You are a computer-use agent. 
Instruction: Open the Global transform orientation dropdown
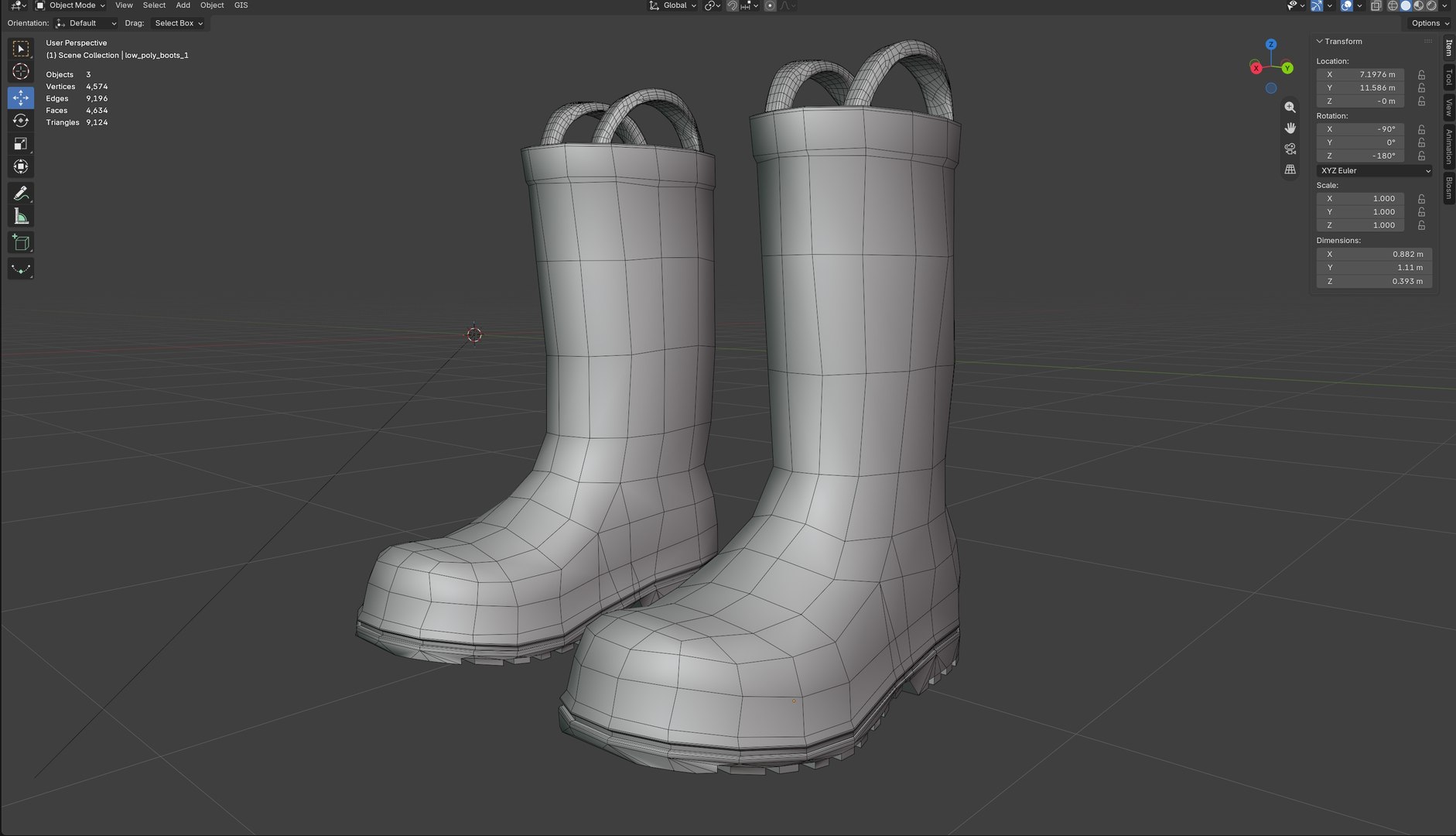tap(672, 5)
